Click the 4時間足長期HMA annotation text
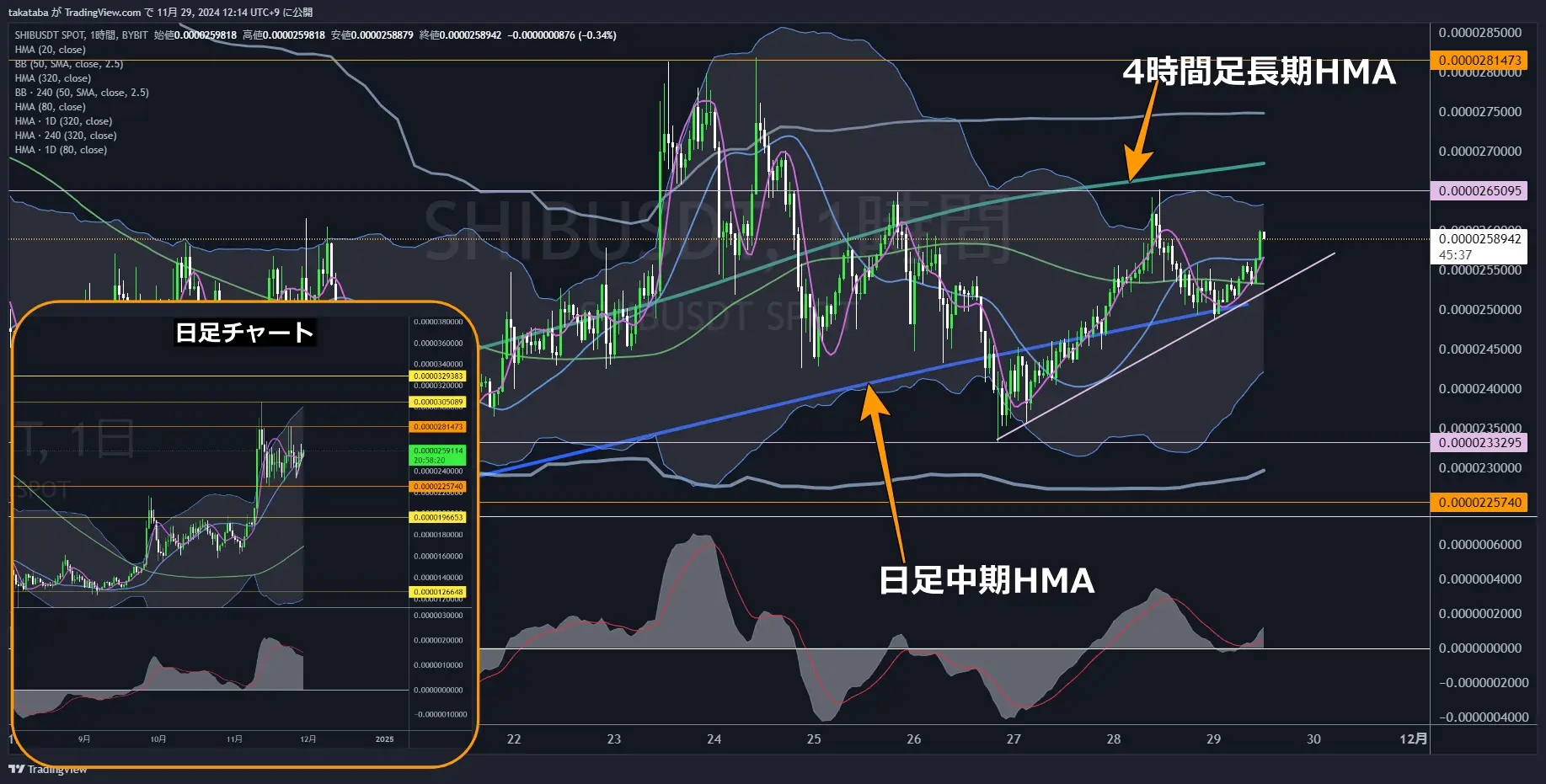 (1260, 72)
